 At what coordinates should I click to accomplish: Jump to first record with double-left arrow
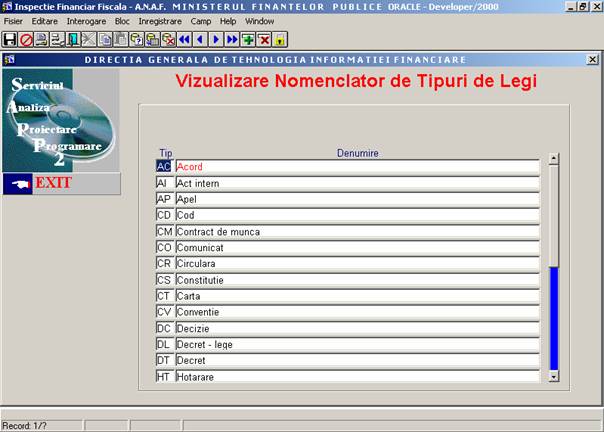(184, 39)
